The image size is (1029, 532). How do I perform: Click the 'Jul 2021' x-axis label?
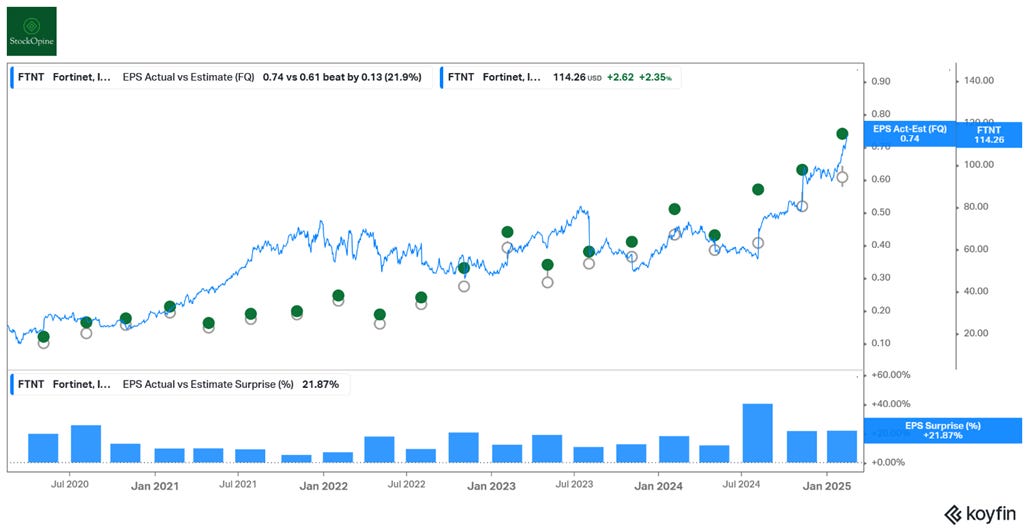pos(237,486)
